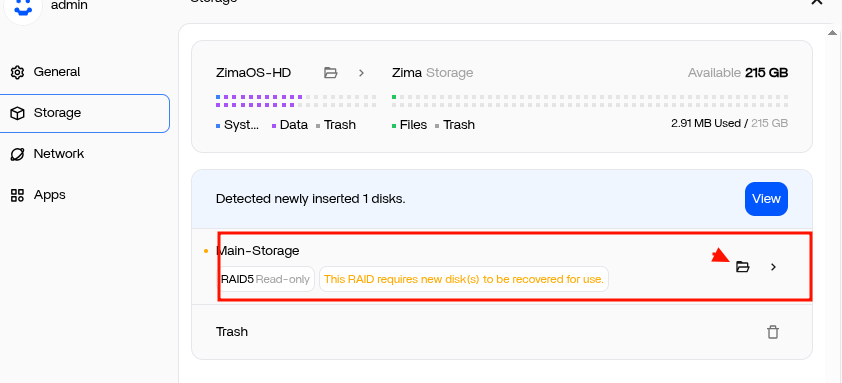
Task: Click the Zima Storage usage bar
Action: (x=590, y=100)
